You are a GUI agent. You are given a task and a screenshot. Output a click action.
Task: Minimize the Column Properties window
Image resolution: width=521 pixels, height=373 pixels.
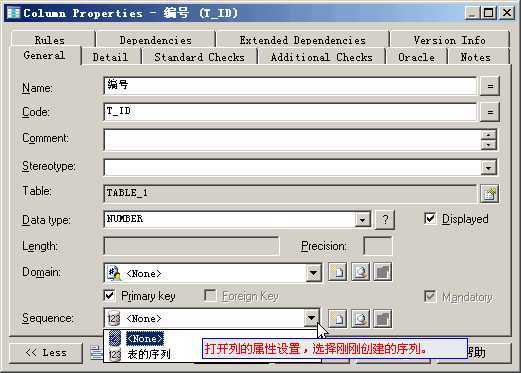point(472,13)
